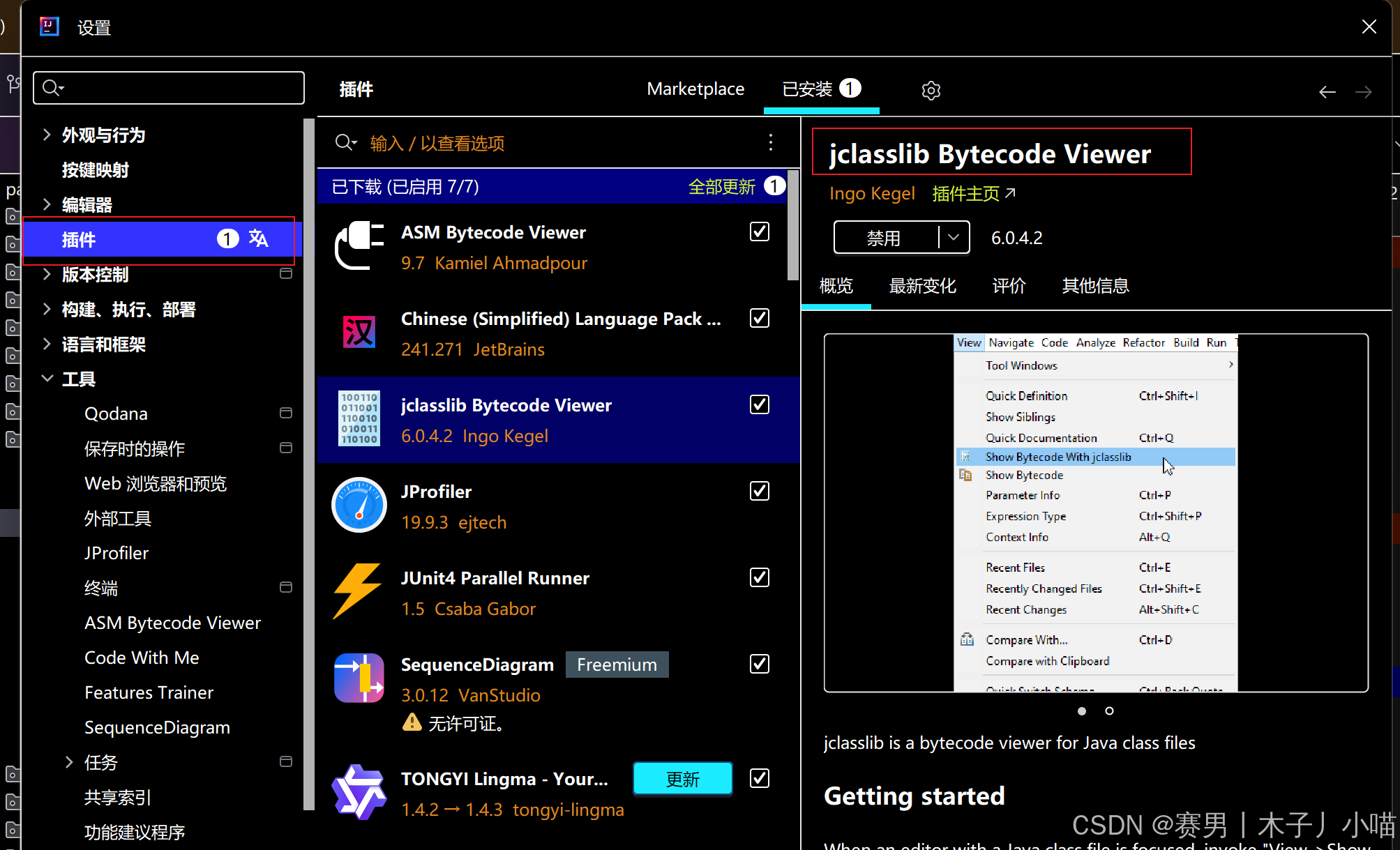Viewport: 1400px width, 850px height.
Task: Click the ASM Bytecode Viewer plugin icon
Action: click(x=359, y=246)
